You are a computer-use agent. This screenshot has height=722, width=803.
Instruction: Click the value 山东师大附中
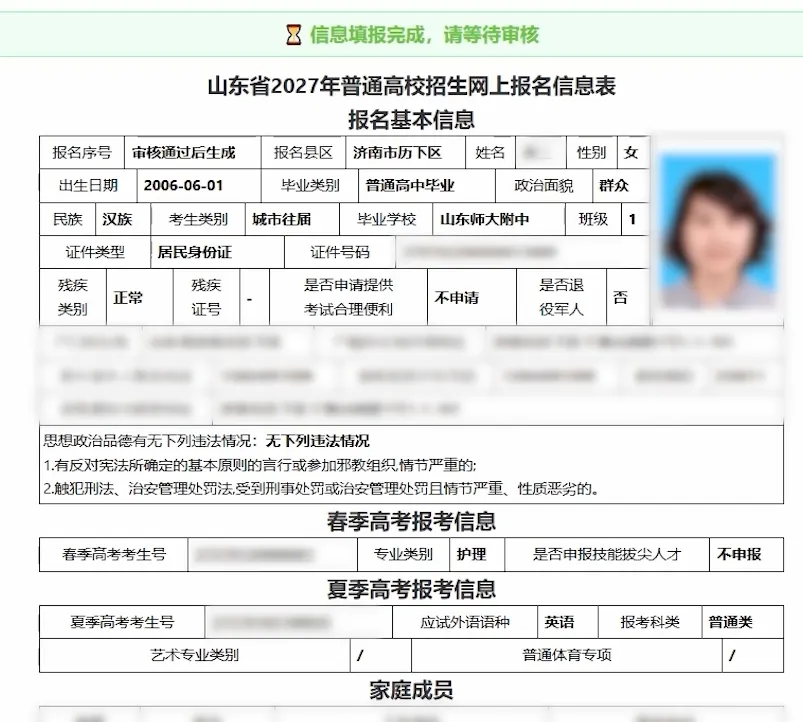(x=484, y=219)
